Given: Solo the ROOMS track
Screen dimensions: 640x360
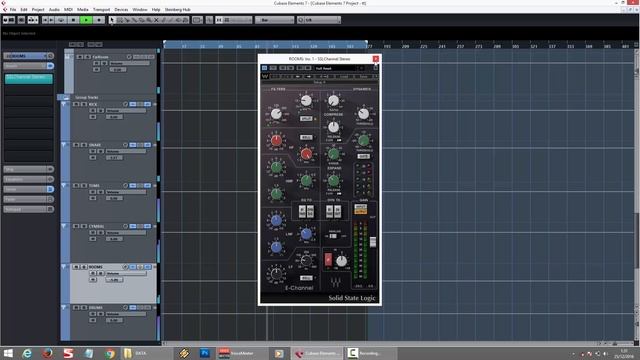Looking at the screenshot, I should (84, 267).
